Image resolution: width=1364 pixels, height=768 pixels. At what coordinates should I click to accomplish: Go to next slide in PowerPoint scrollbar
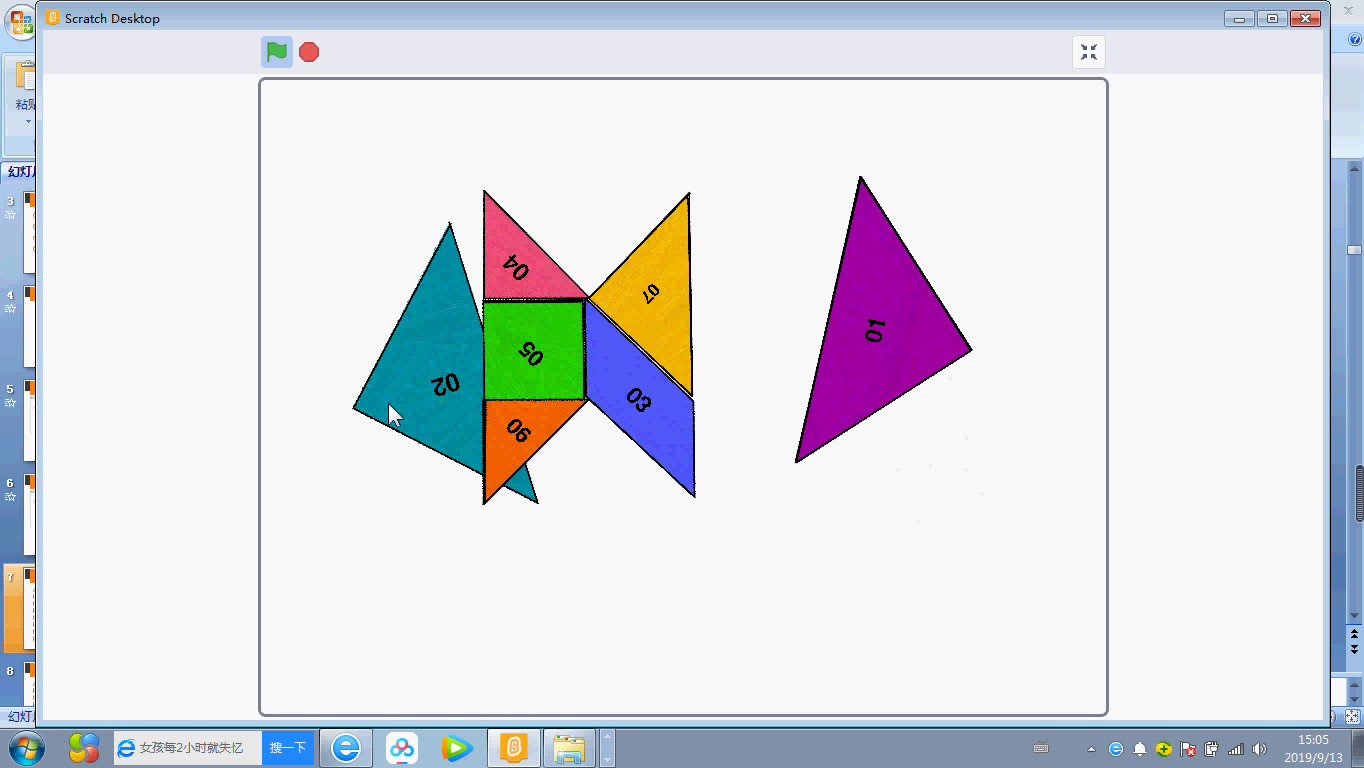point(1355,648)
